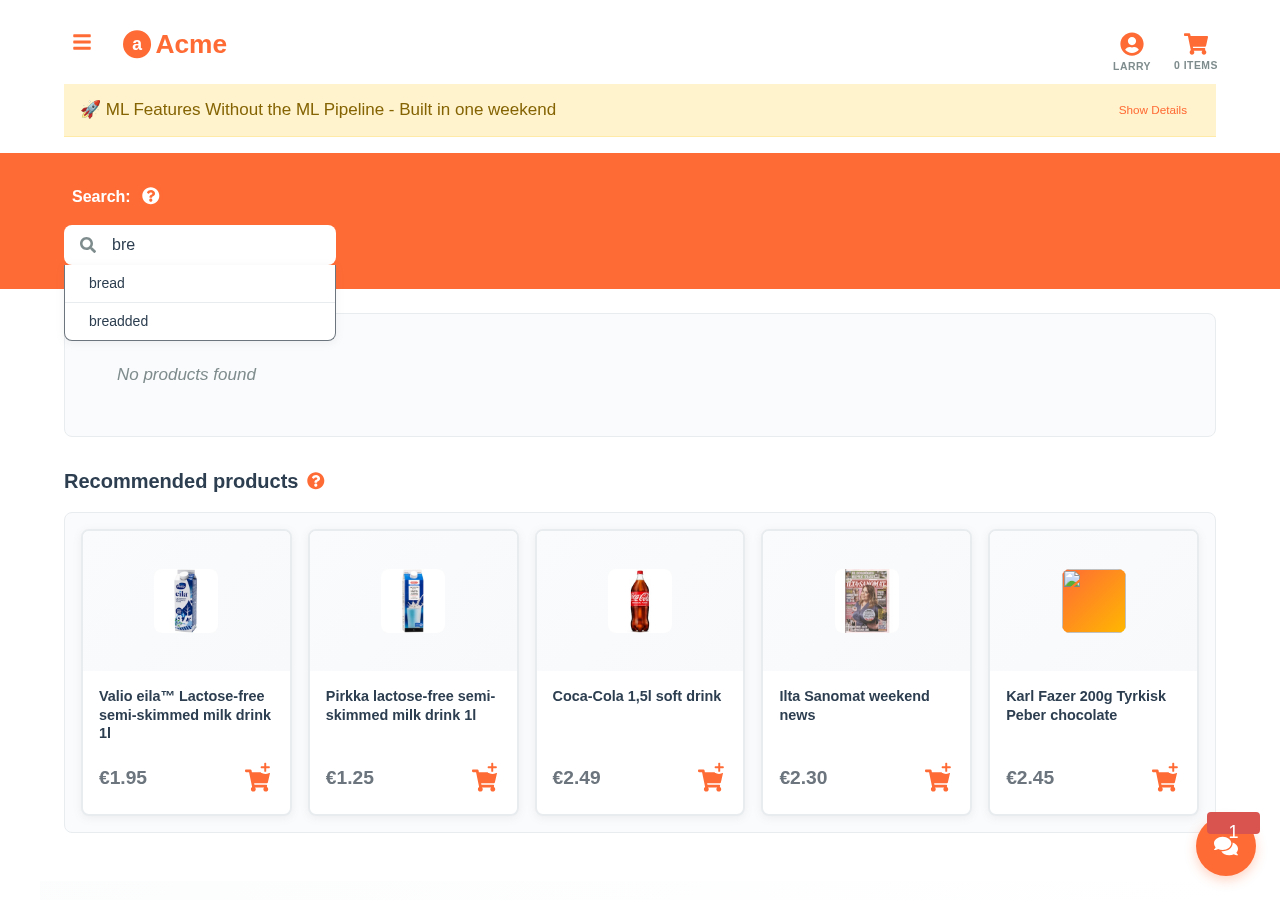Open the hamburger navigation menu
Image resolution: width=1280 pixels, height=900 pixels.
coord(82,43)
